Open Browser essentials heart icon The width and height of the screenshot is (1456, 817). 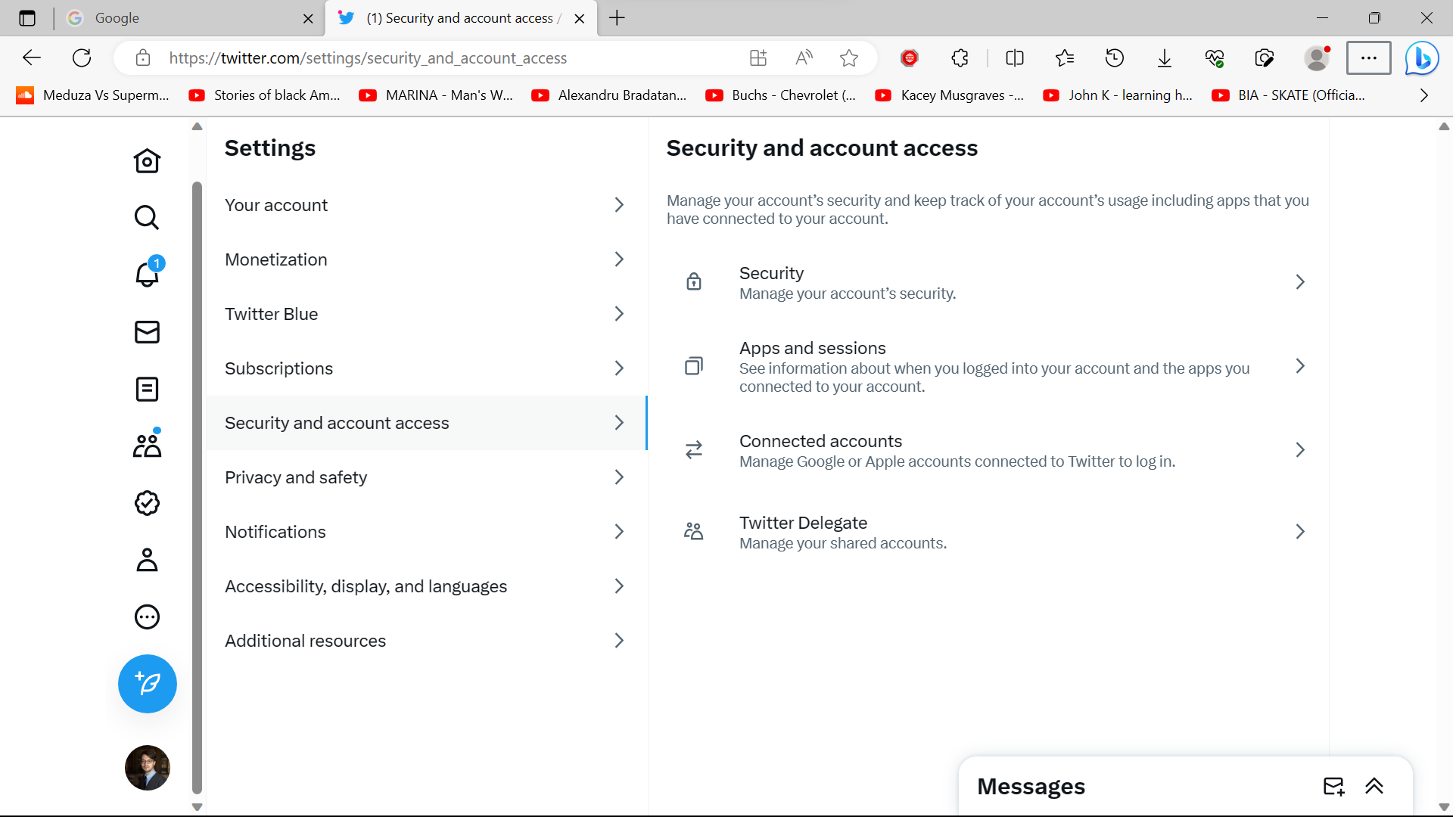[x=1215, y=58]
